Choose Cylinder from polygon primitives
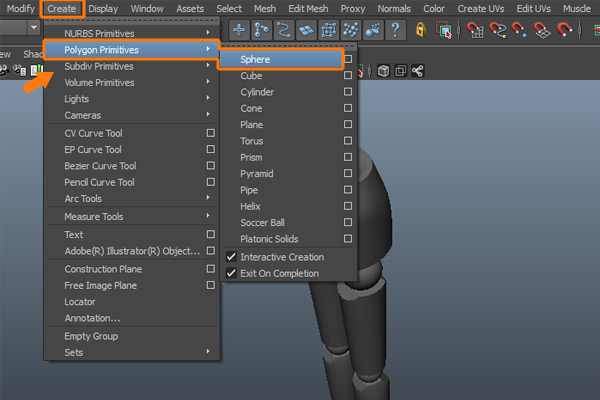Image resolution: width=600 pixels, height=400 pixels. pyautogui.click(x=257, y=92)
